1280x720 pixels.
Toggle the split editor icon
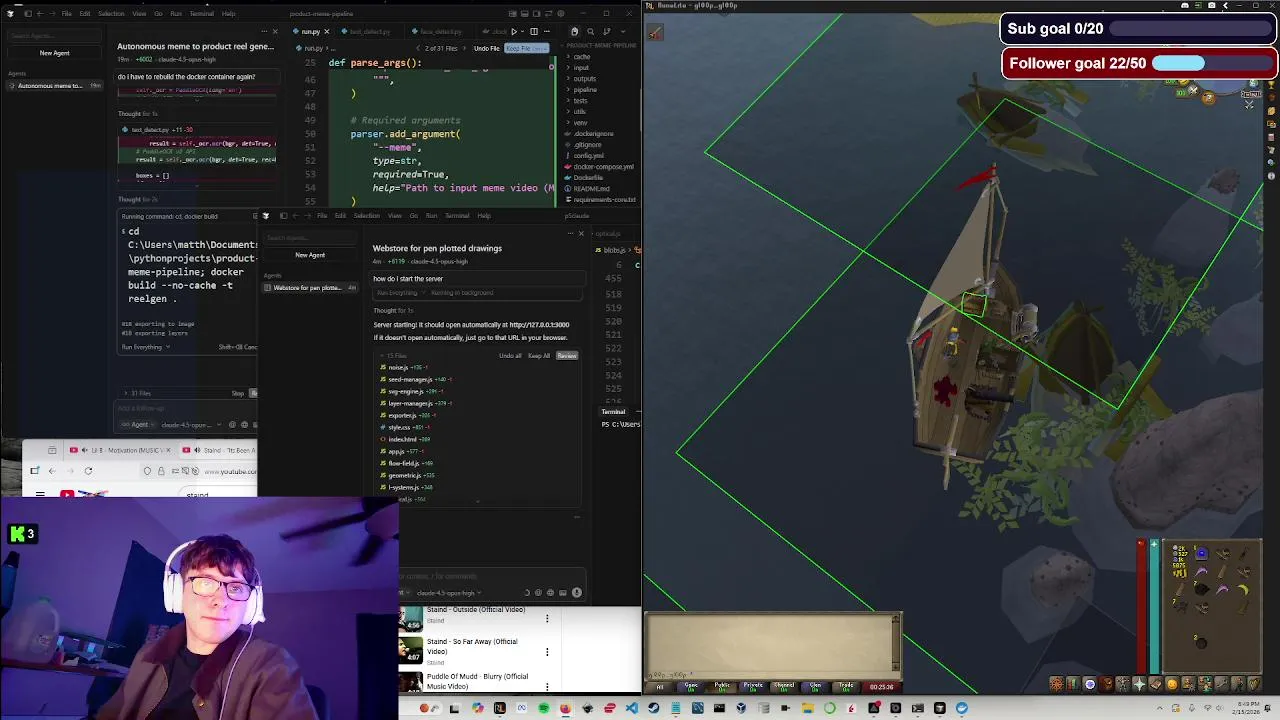coord(534,32)
